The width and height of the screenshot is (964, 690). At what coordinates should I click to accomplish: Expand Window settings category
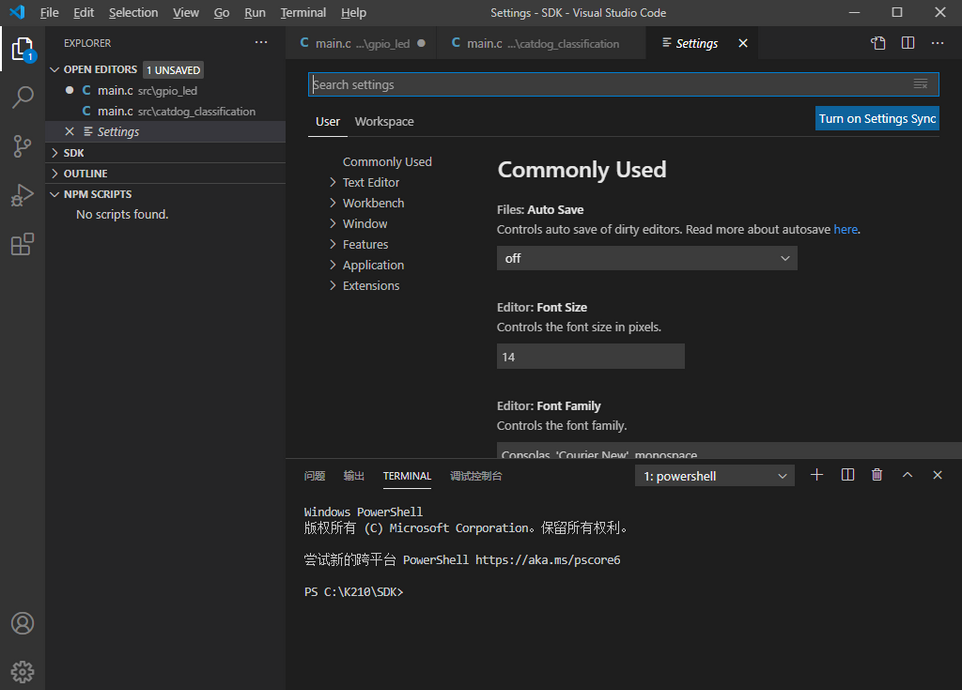coord(333,223)
